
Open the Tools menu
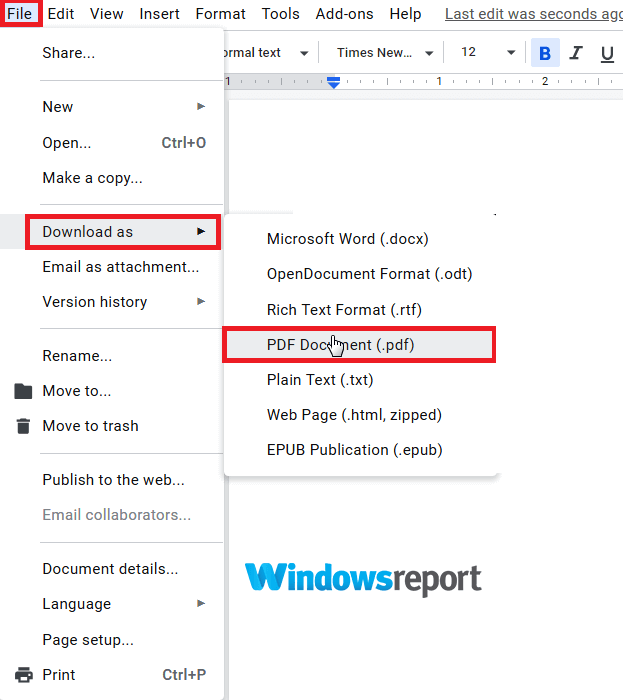(280, 14)
